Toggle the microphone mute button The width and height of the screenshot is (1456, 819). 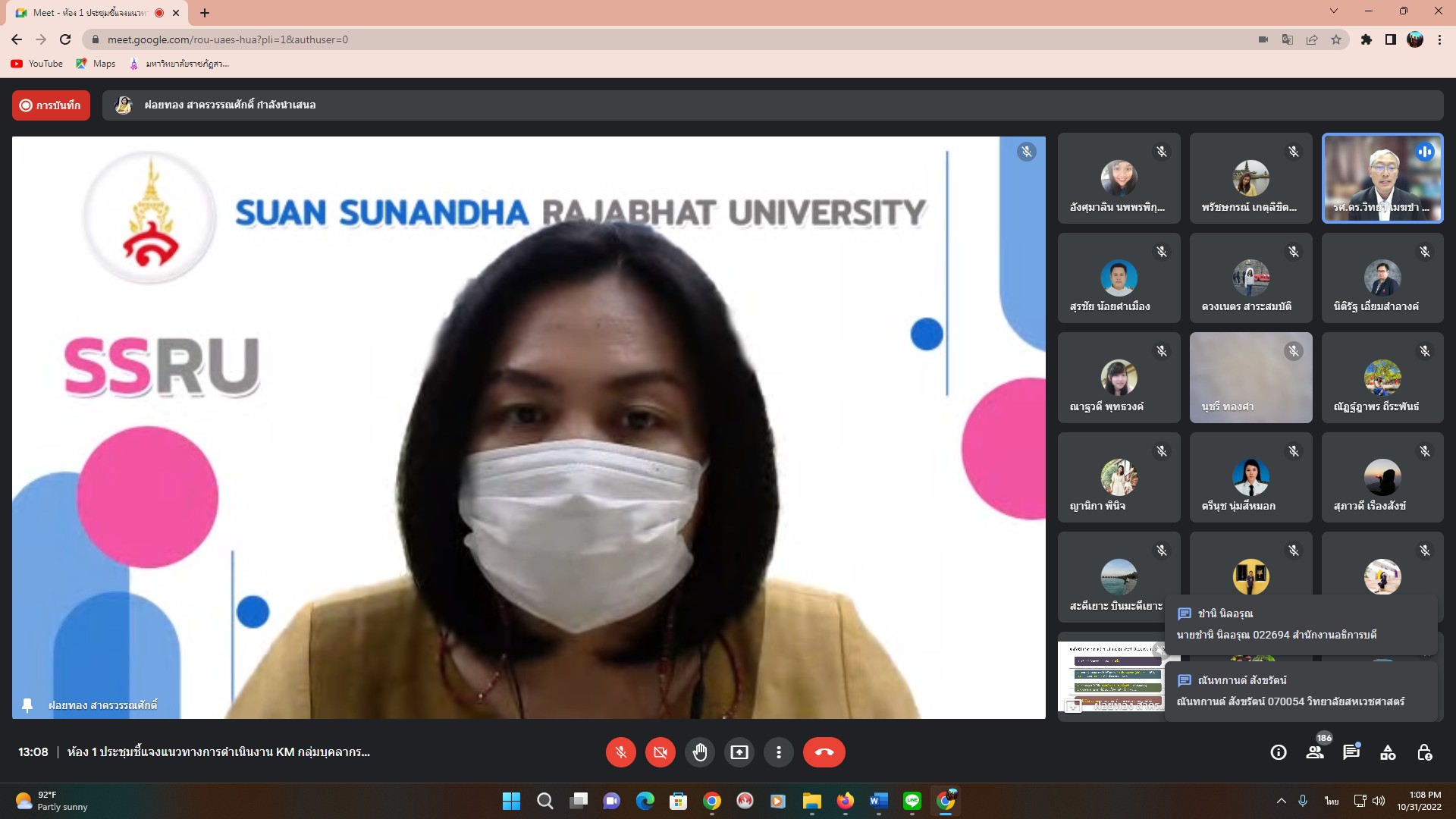(620, 752)
